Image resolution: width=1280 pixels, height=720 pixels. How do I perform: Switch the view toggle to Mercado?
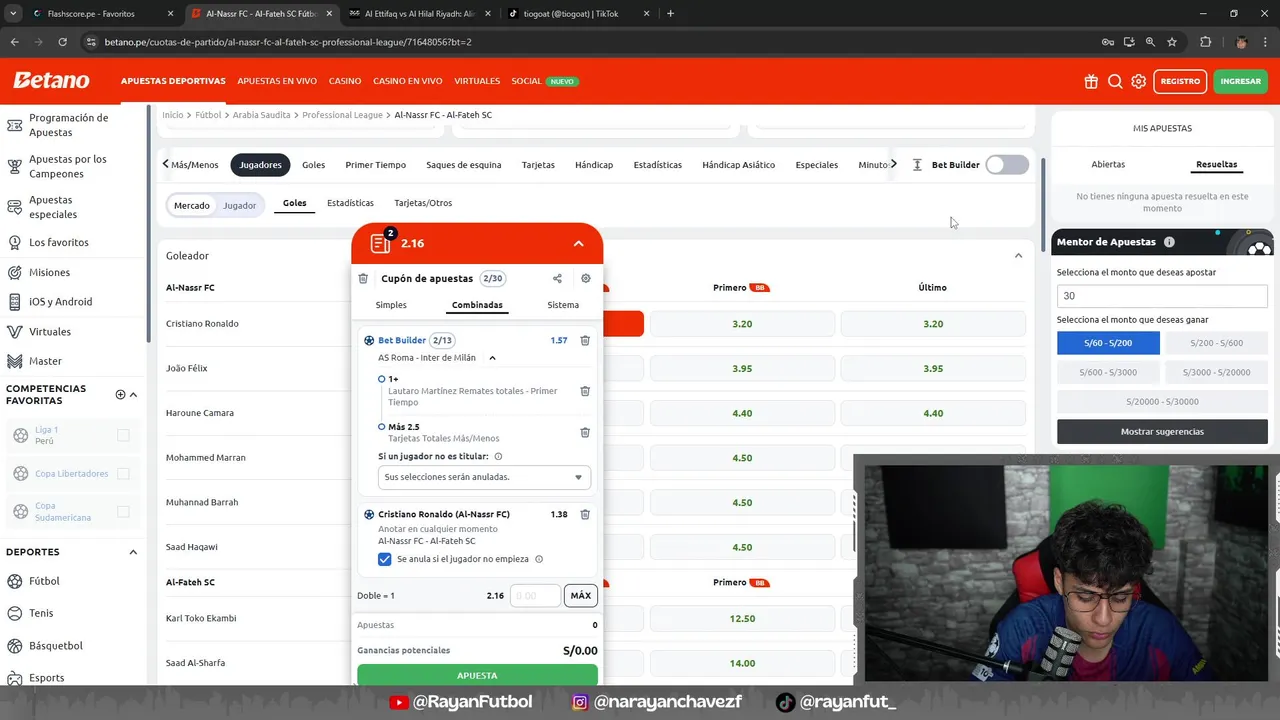click(192, 205)
